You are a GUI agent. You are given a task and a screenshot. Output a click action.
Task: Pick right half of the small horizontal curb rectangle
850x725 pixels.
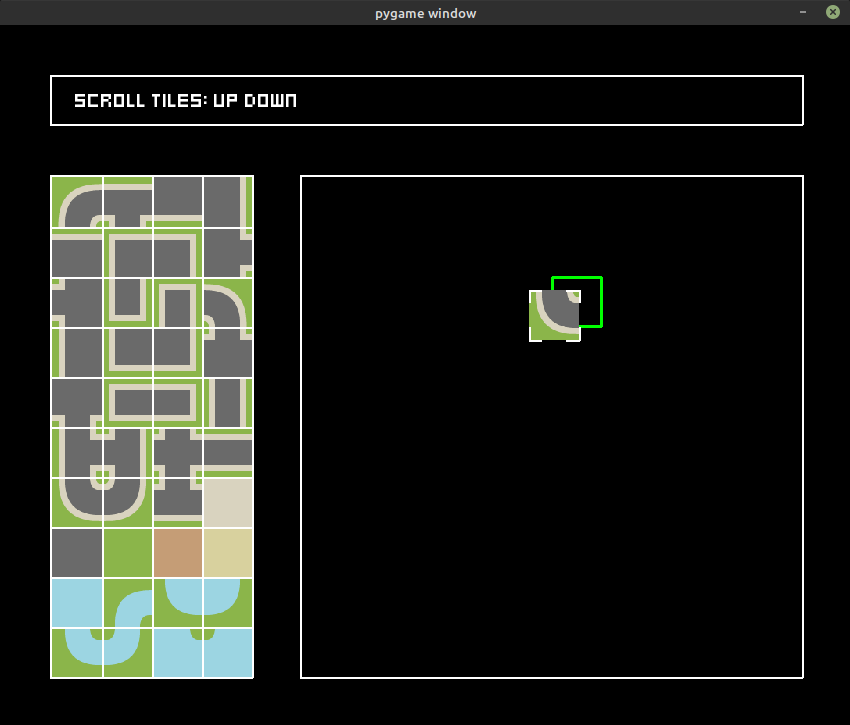[x=178, y=402]
